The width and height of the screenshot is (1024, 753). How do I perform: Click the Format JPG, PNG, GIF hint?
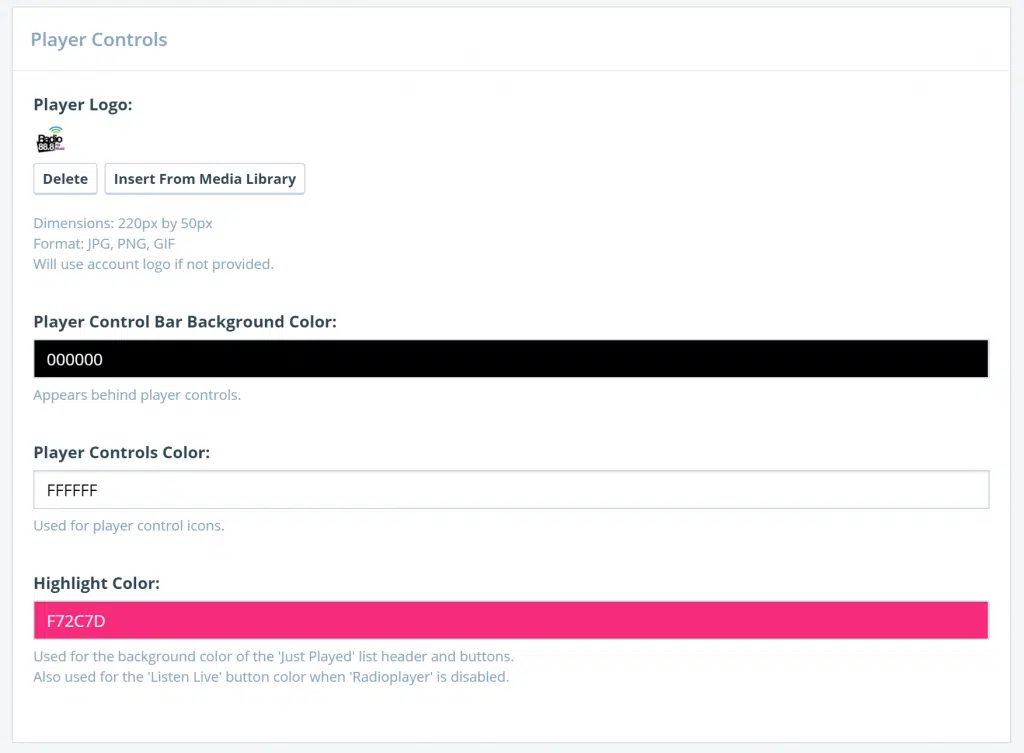point(104,243)
